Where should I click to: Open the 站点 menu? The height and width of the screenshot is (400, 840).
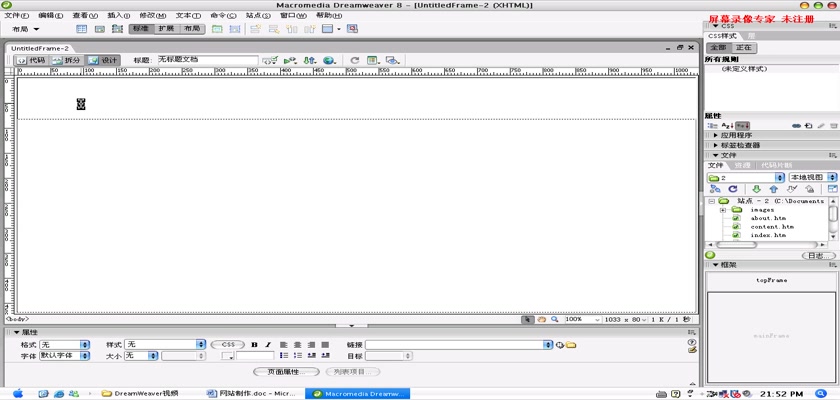pos(258,16)
